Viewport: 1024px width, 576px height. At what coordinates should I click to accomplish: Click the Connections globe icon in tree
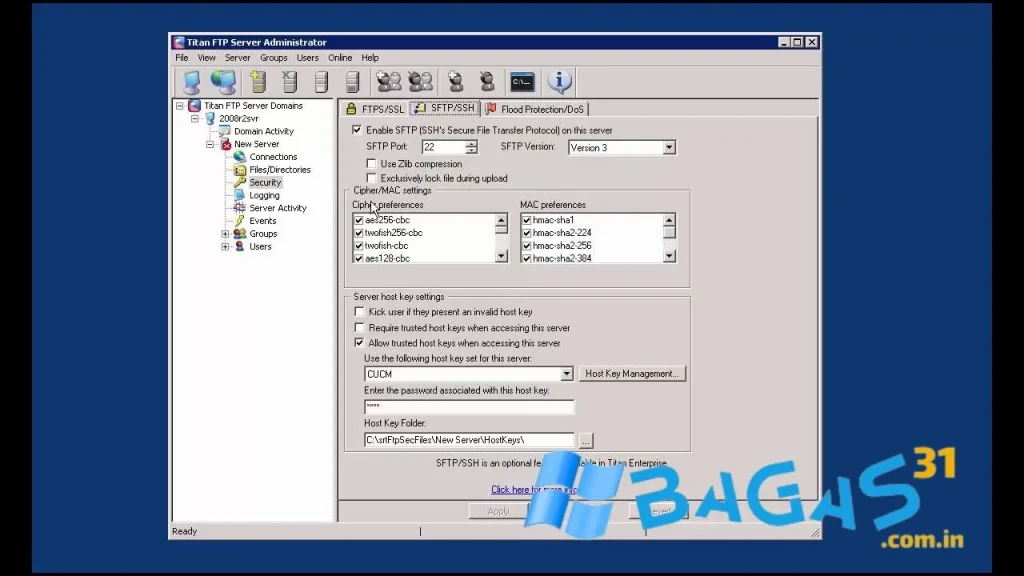(x=240, y=157)
